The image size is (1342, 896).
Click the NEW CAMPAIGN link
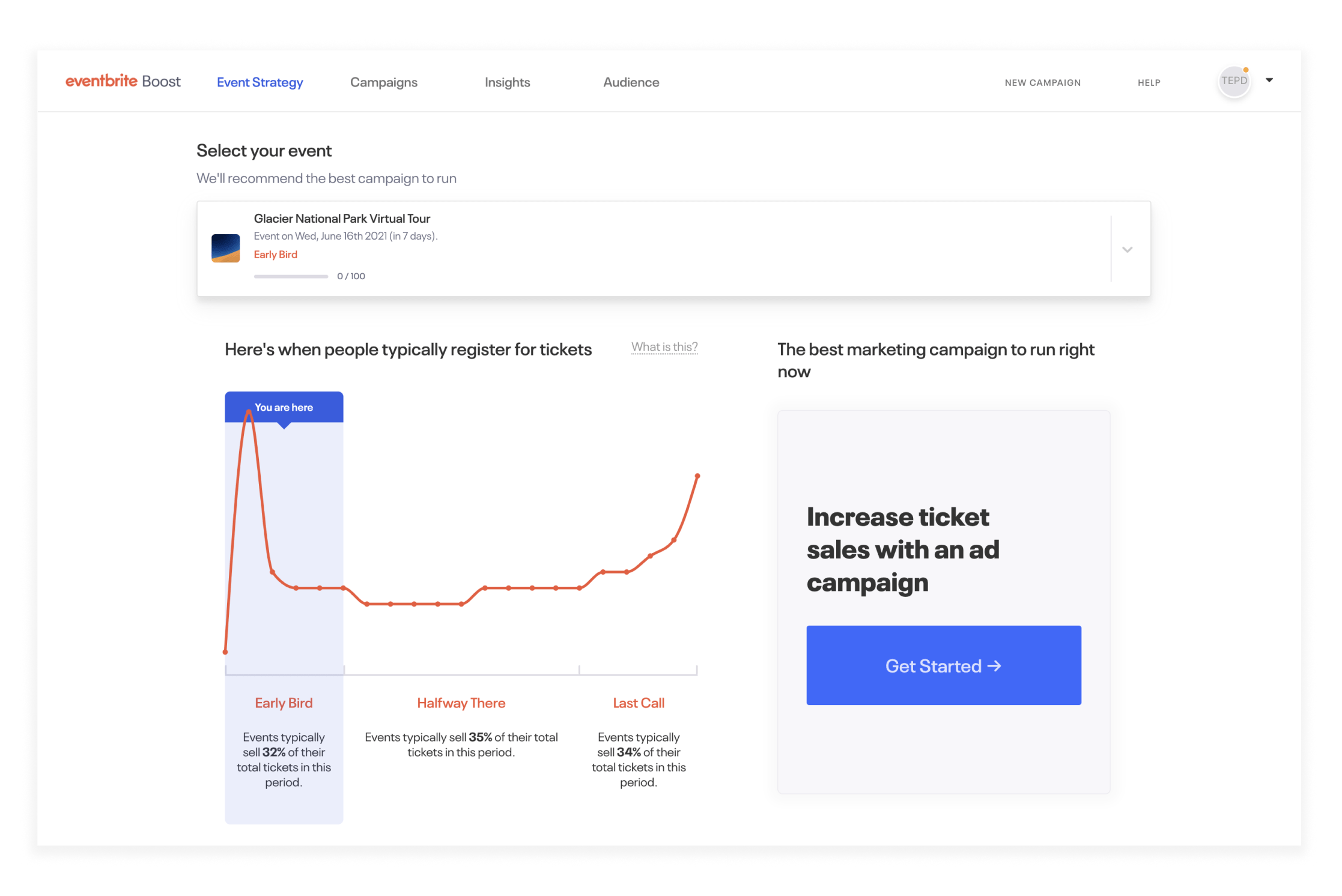1042,83
